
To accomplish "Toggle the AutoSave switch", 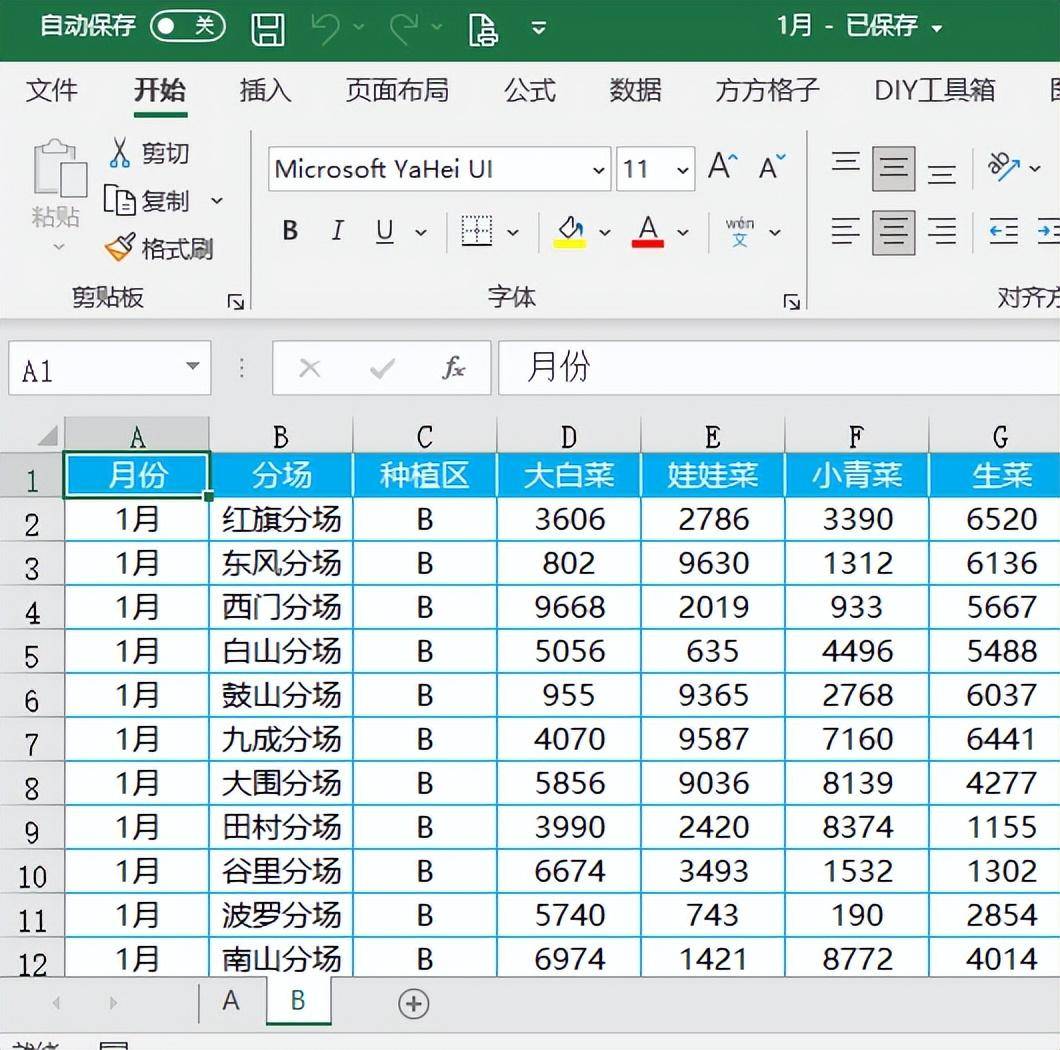I will (x=188, y=27).
